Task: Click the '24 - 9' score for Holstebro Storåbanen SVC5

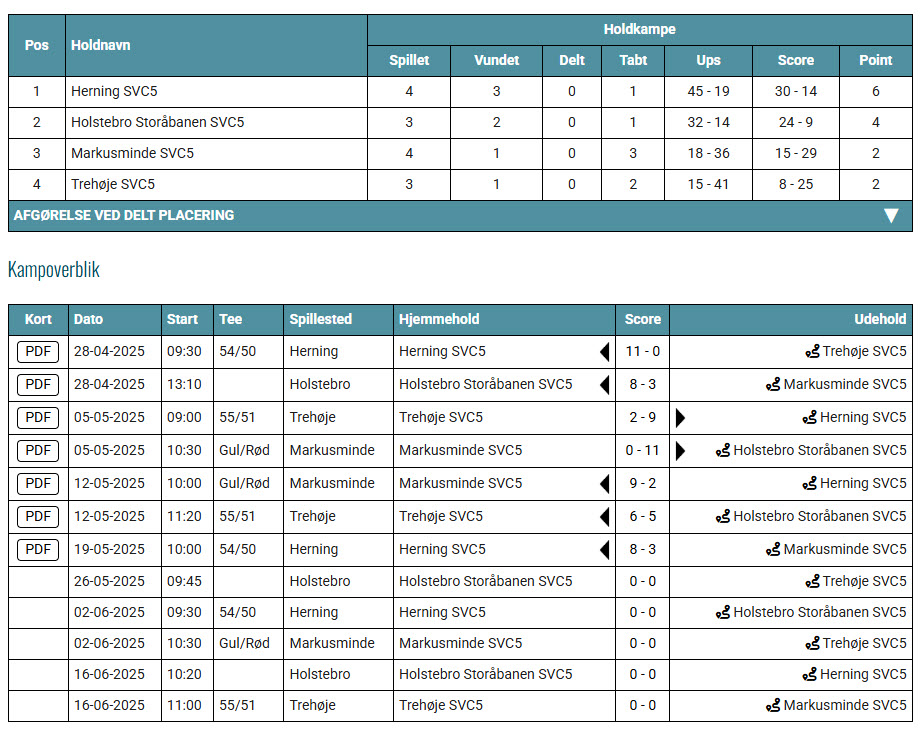Action: pos(796,123)
